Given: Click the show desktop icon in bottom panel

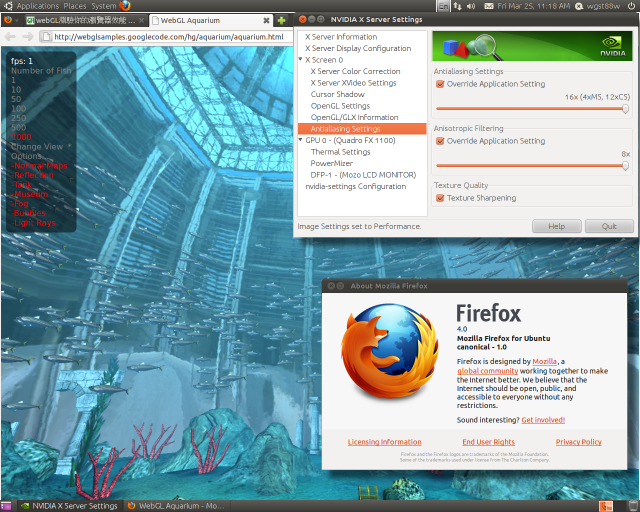Looking at the screenshot, I should (6, 506).
